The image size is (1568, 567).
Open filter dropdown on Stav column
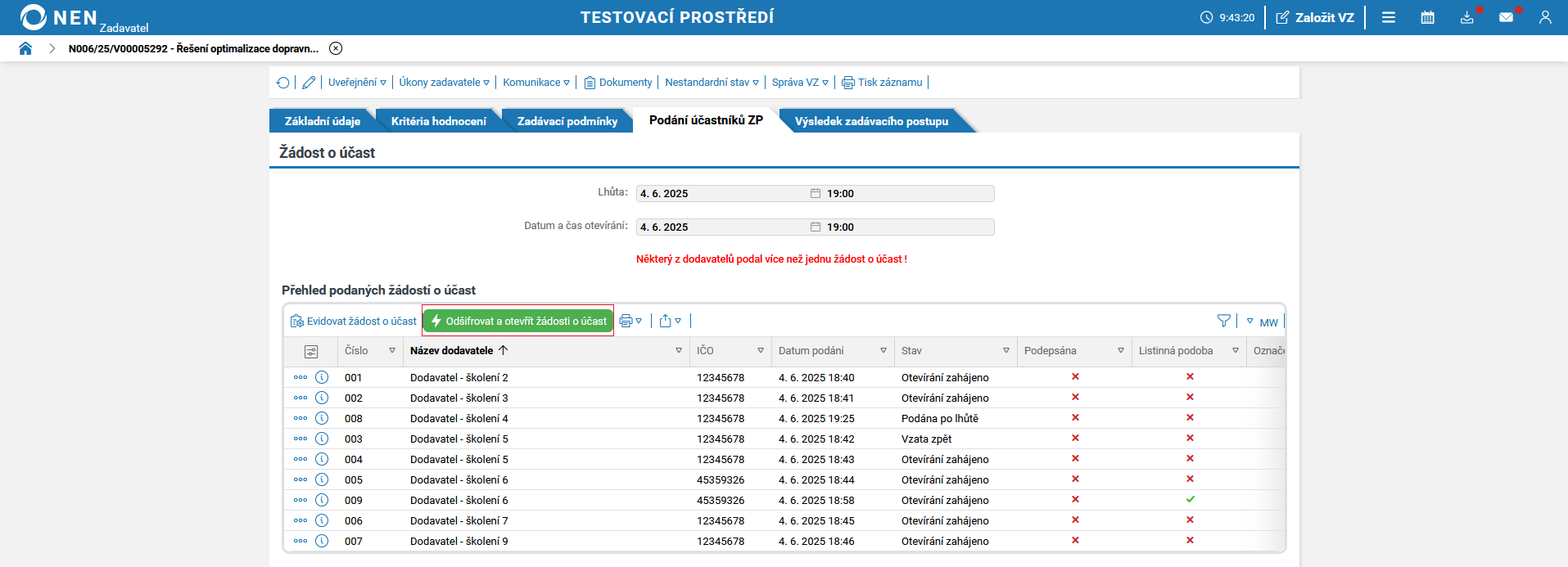(1006, 351)
